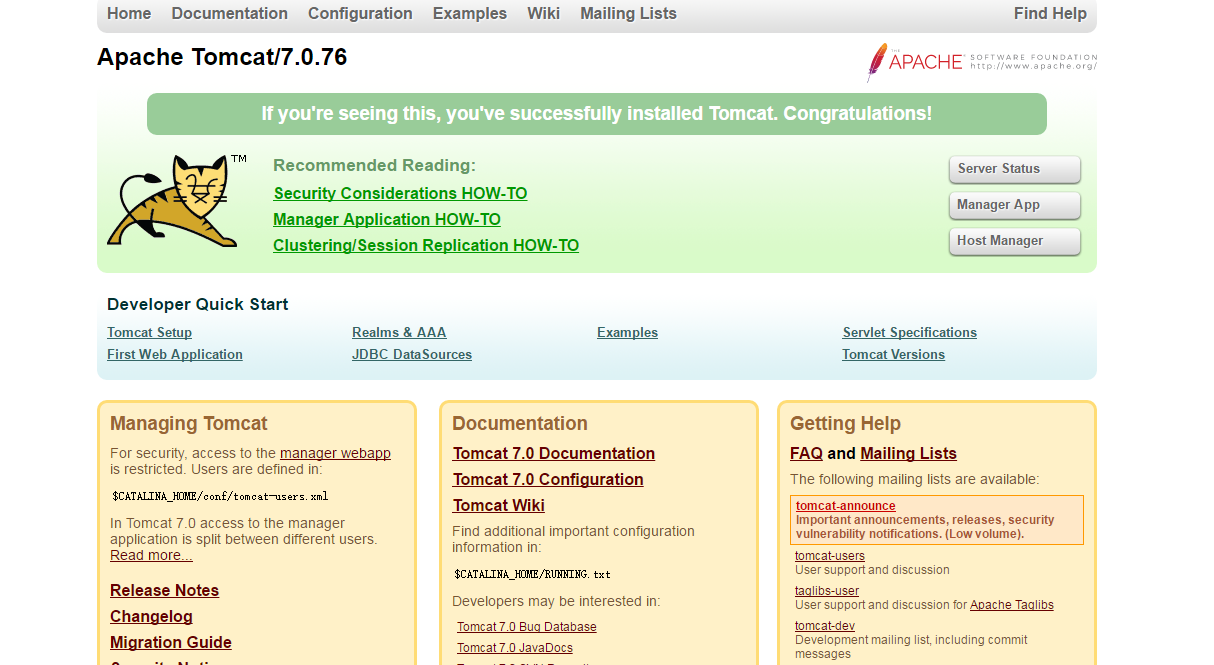Follow the Tomcat Setup link
Screen dimensions: 1214x665
149,333
